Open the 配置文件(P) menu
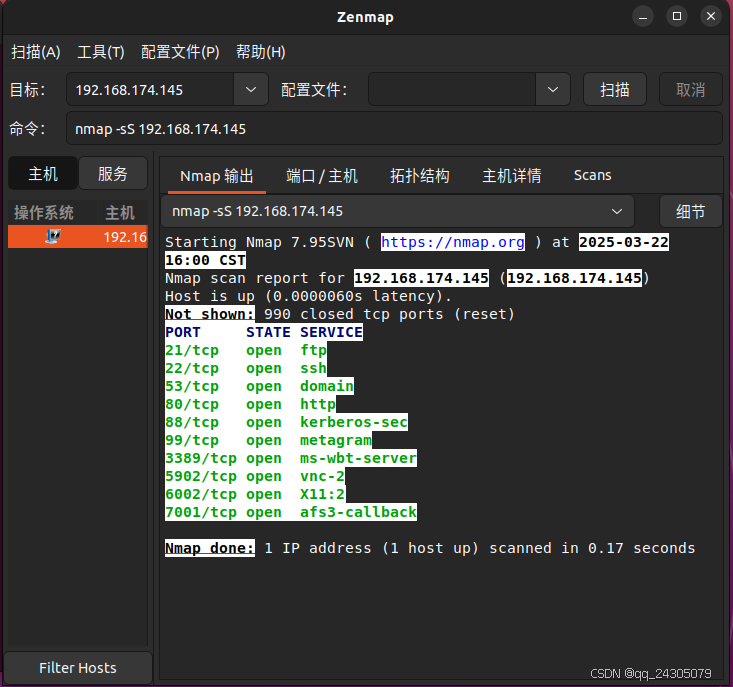Image resolution: width=733 pixels, height=687 pixels. coord(180,52)
